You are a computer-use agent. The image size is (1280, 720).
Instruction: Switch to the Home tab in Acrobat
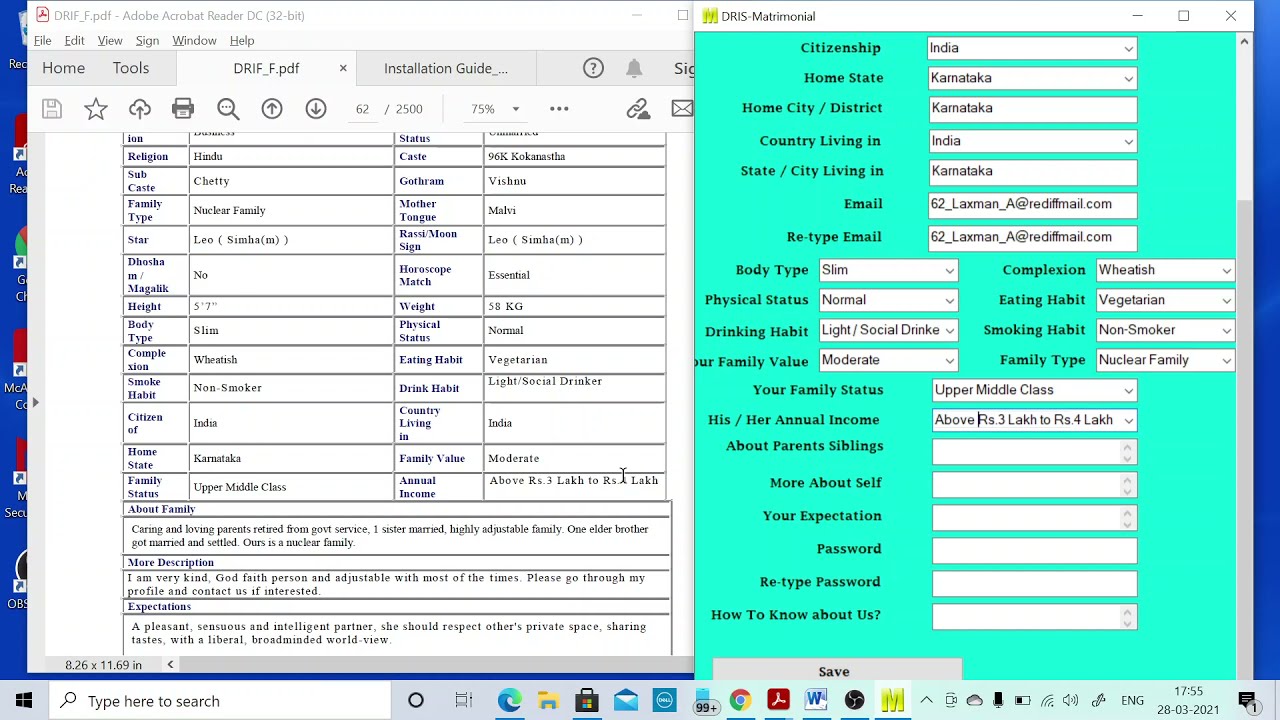tap(63, 68)
